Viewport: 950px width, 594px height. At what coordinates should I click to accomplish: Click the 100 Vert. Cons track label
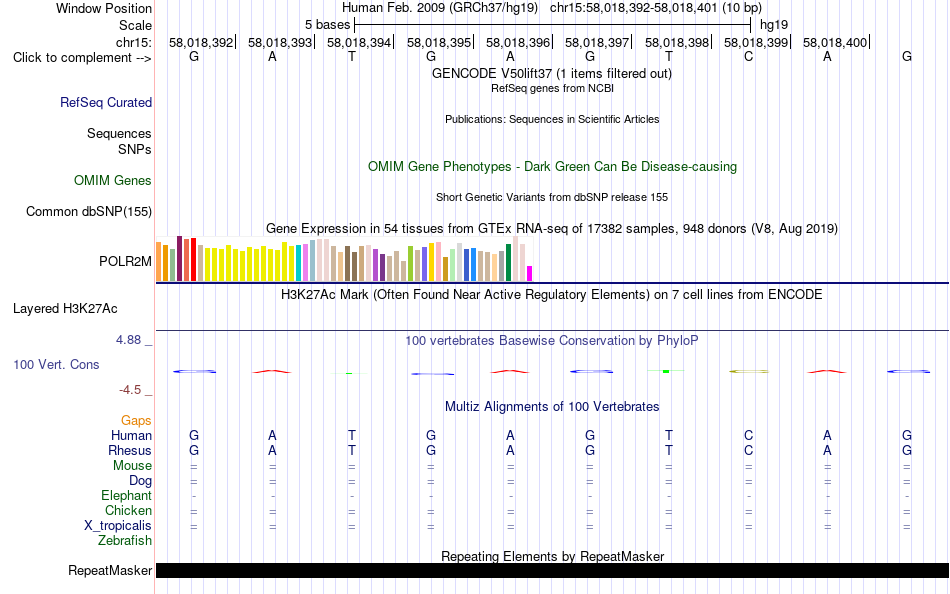point(56,364)
